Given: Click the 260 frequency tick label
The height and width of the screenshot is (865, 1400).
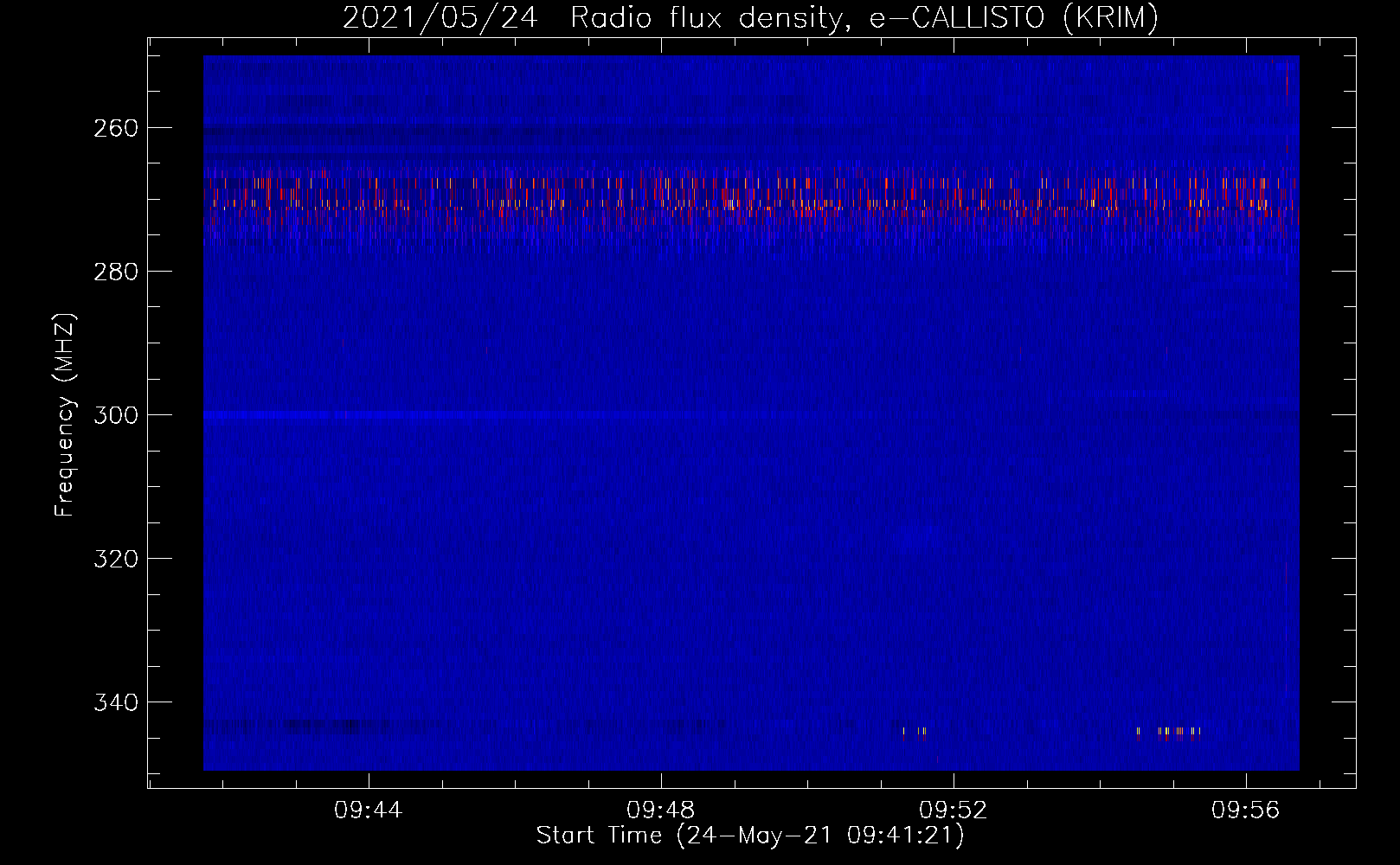Looking at the screenshot, I should coord(116,128).
